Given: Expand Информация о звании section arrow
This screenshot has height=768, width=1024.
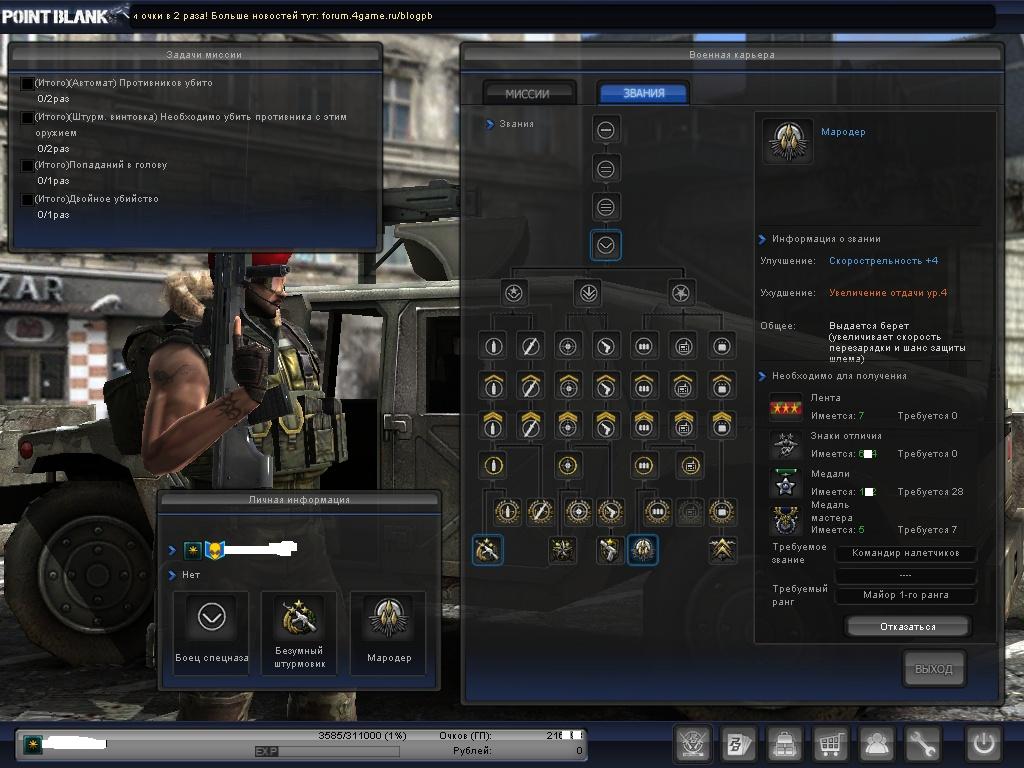Looking at the screenshot, I should 762,240.
